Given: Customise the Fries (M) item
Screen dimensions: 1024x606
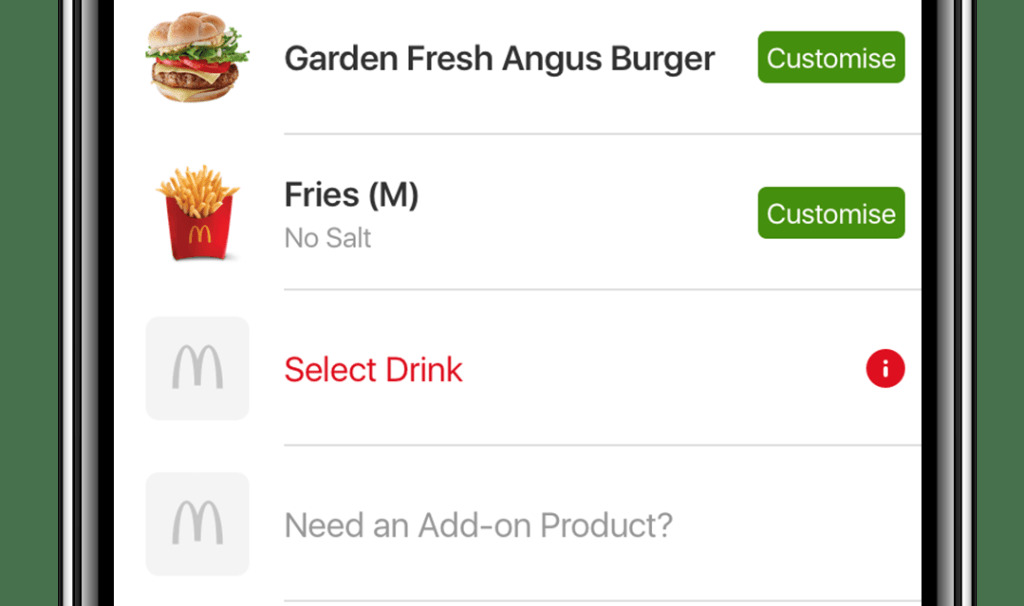Looking at the screenshot, I should 831,213.
